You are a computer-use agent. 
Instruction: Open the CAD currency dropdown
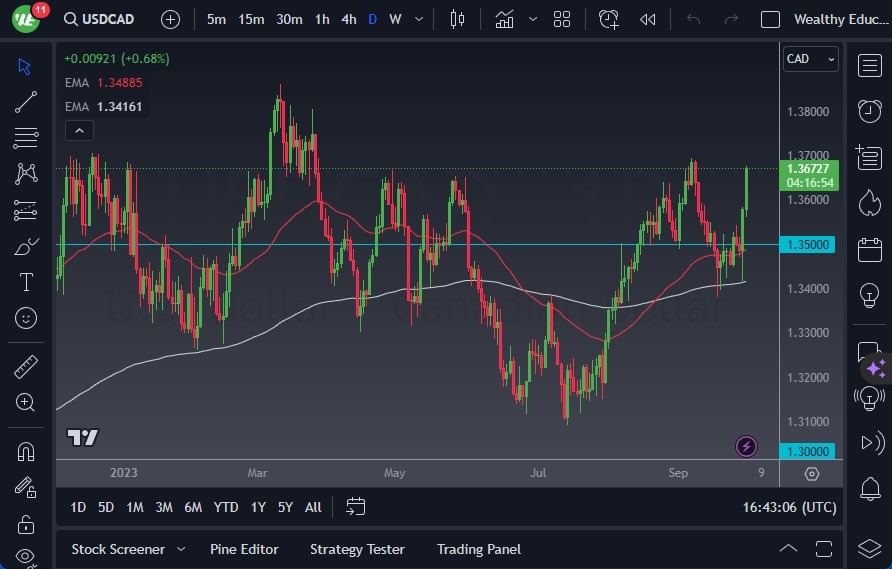[810, 59]
